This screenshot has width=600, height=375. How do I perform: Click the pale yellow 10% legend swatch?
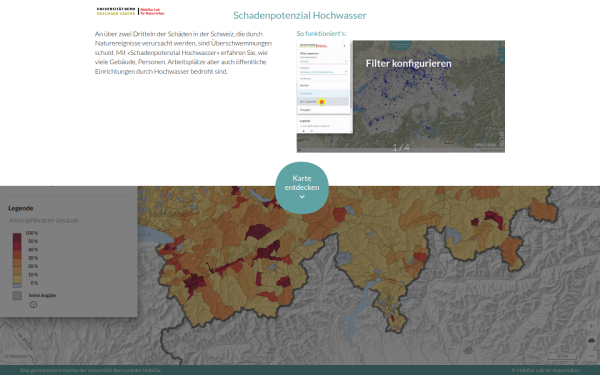17,279
